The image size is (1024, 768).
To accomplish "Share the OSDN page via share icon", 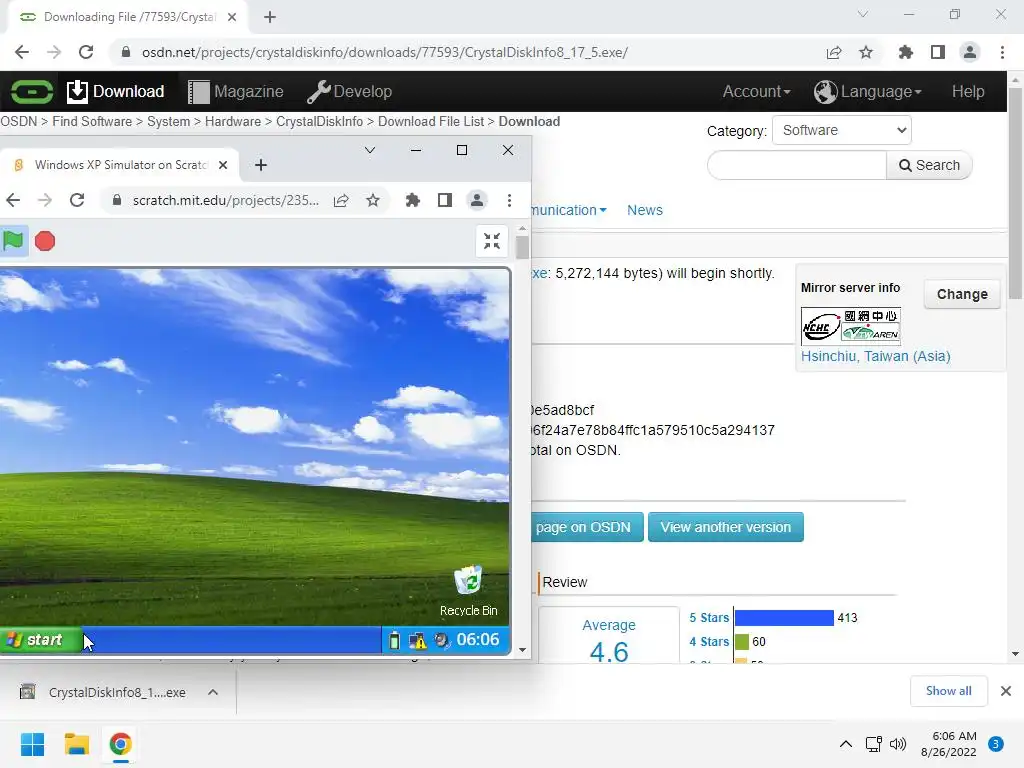I will click(834, 52).
